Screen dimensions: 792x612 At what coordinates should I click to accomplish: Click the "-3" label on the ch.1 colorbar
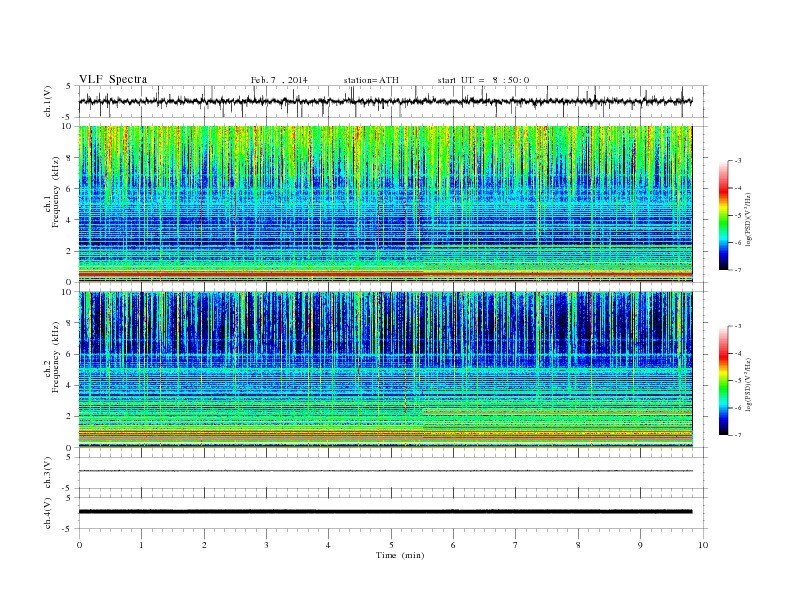tap(738, 161)
